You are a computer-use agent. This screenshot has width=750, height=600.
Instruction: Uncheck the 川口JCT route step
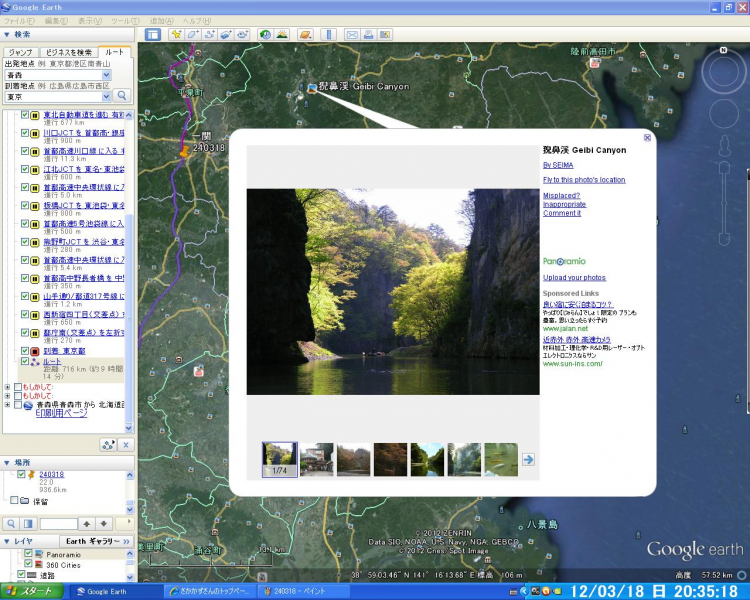25,133
